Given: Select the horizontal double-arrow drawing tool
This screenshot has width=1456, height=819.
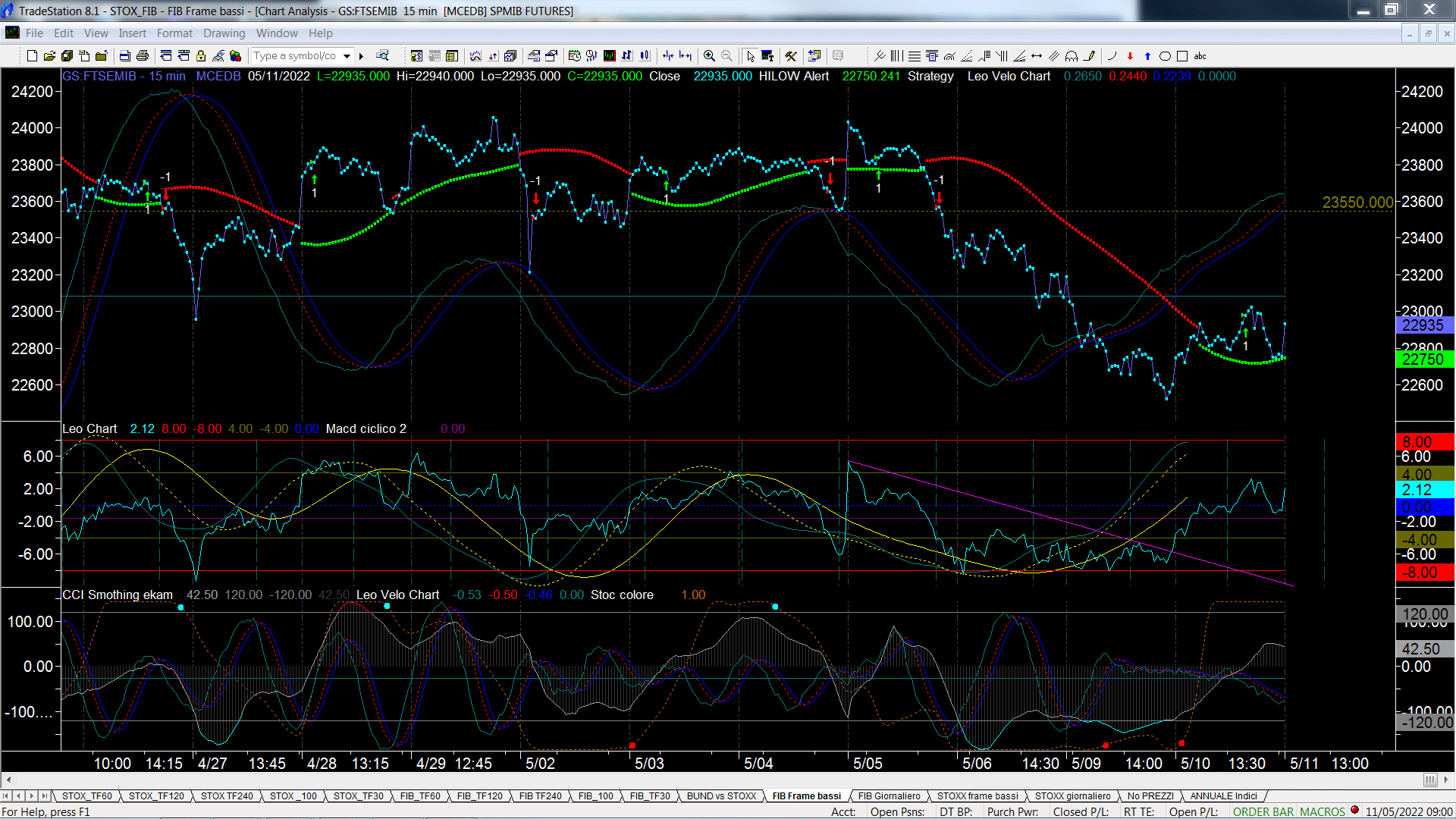Looking at the screenshot, I should [1037, 56].
